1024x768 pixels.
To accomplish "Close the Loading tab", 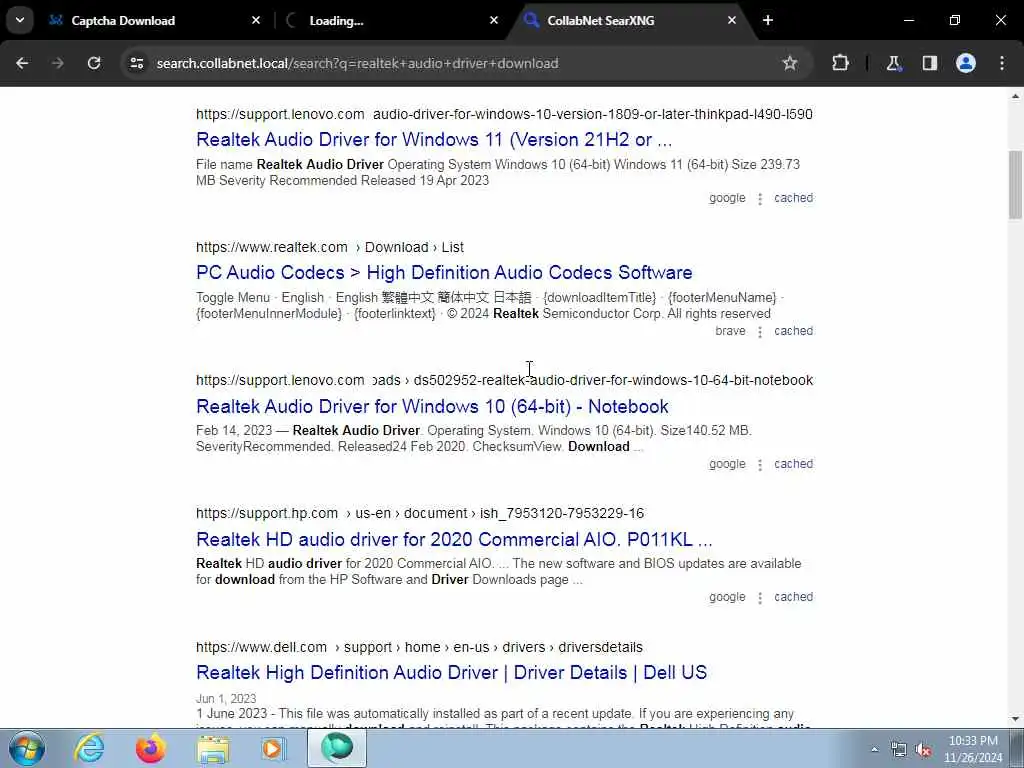I will [494, 20].
